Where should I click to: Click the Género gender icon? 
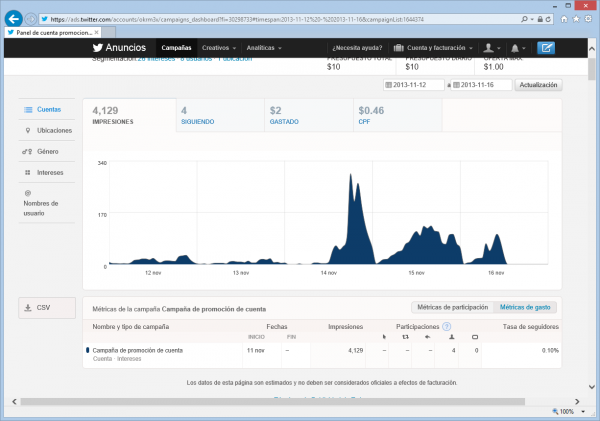tap(27, 152)
